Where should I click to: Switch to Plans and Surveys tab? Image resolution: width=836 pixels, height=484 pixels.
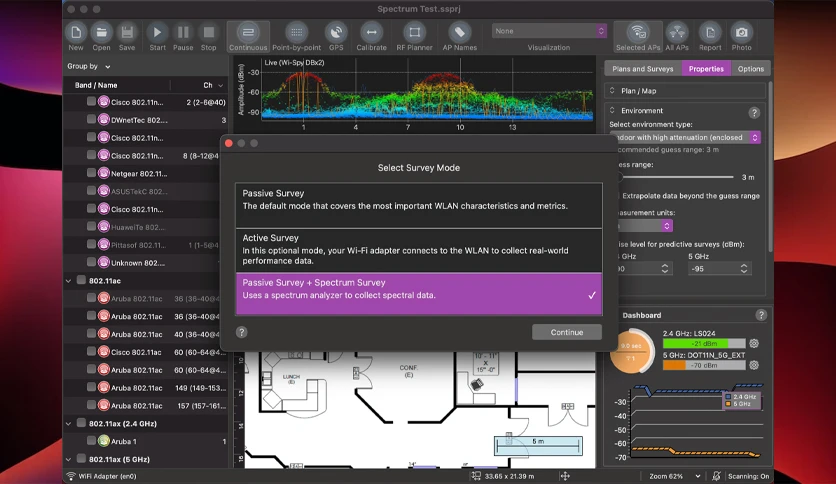pyautogui.click(x=642, y=69)
